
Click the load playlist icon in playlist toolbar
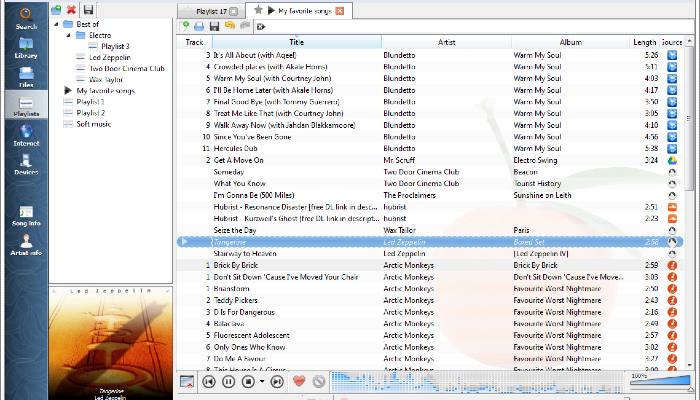tap(199, 26)
